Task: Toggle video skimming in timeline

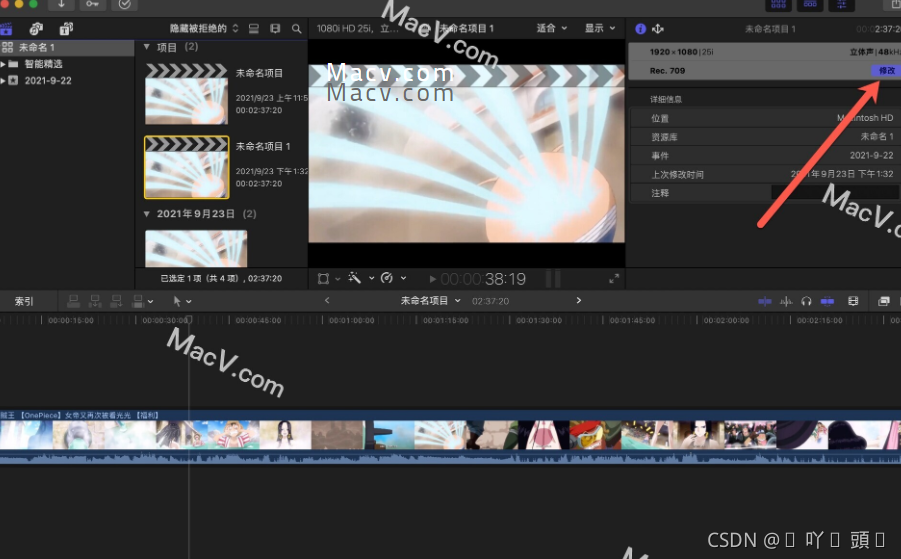Action: (x=764, y=301)
